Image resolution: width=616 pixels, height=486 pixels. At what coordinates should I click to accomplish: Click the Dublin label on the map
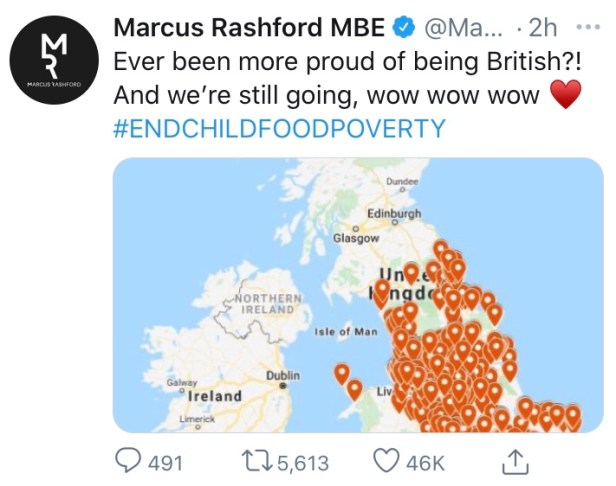283,375
